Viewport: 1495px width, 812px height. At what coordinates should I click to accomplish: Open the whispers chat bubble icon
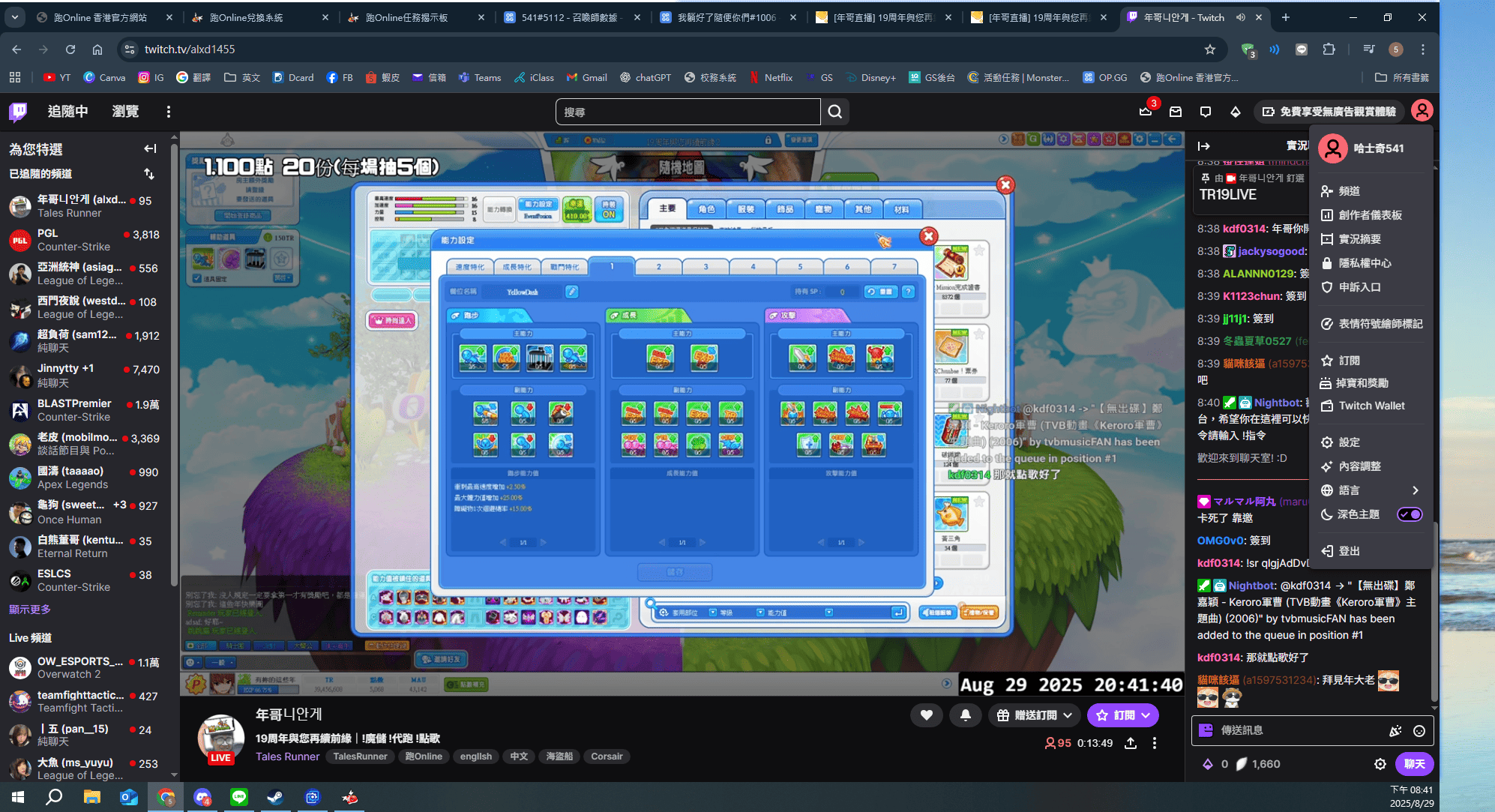click(x=1206, y=112)
